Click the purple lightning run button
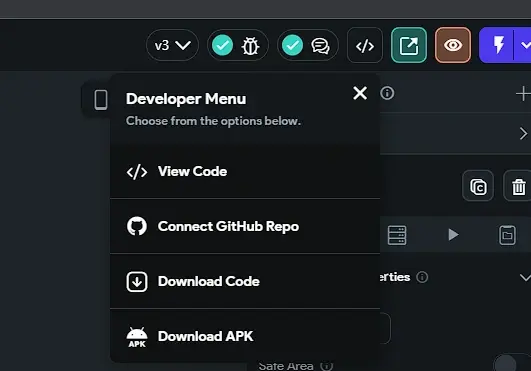 click(x=497, y=45)
